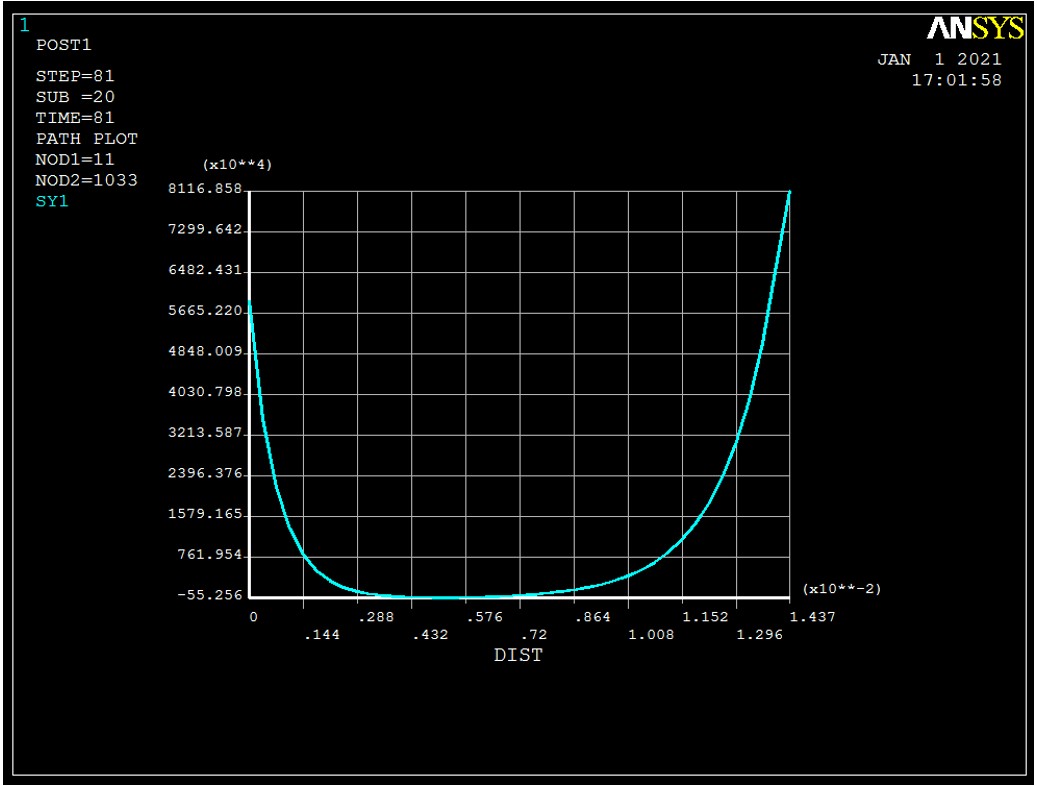Click the y-axis tick label 4030.798
The height and width of the screenshot is (786, 1037).
coord(208,393)
